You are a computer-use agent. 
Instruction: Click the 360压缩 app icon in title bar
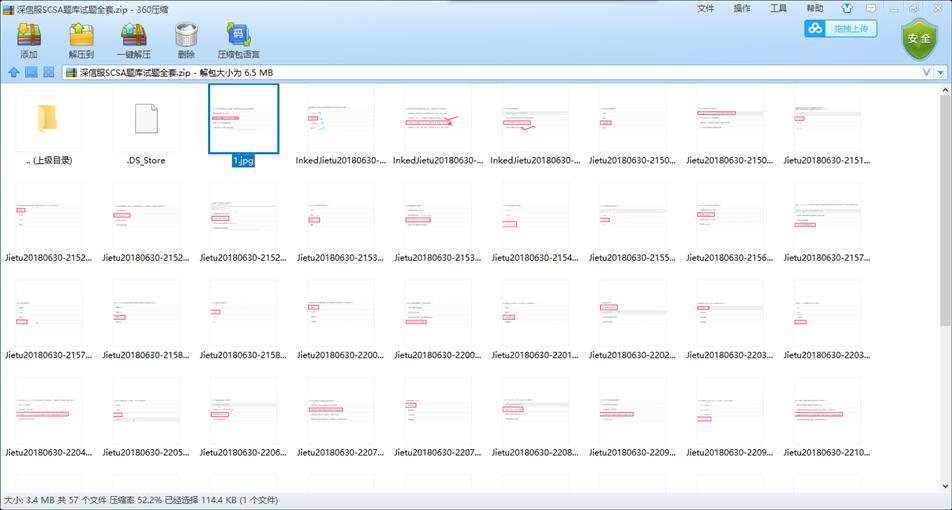8,9
